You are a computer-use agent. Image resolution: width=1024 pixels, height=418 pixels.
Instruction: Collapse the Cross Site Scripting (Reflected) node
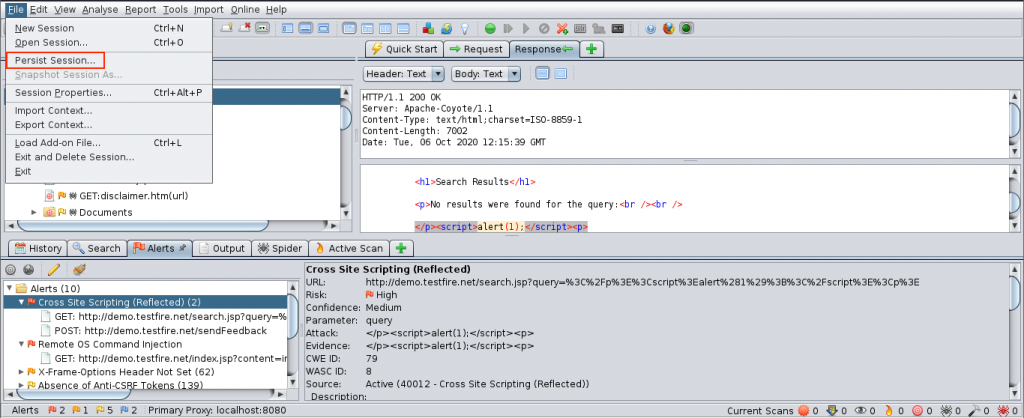click(x=21, y=302)
